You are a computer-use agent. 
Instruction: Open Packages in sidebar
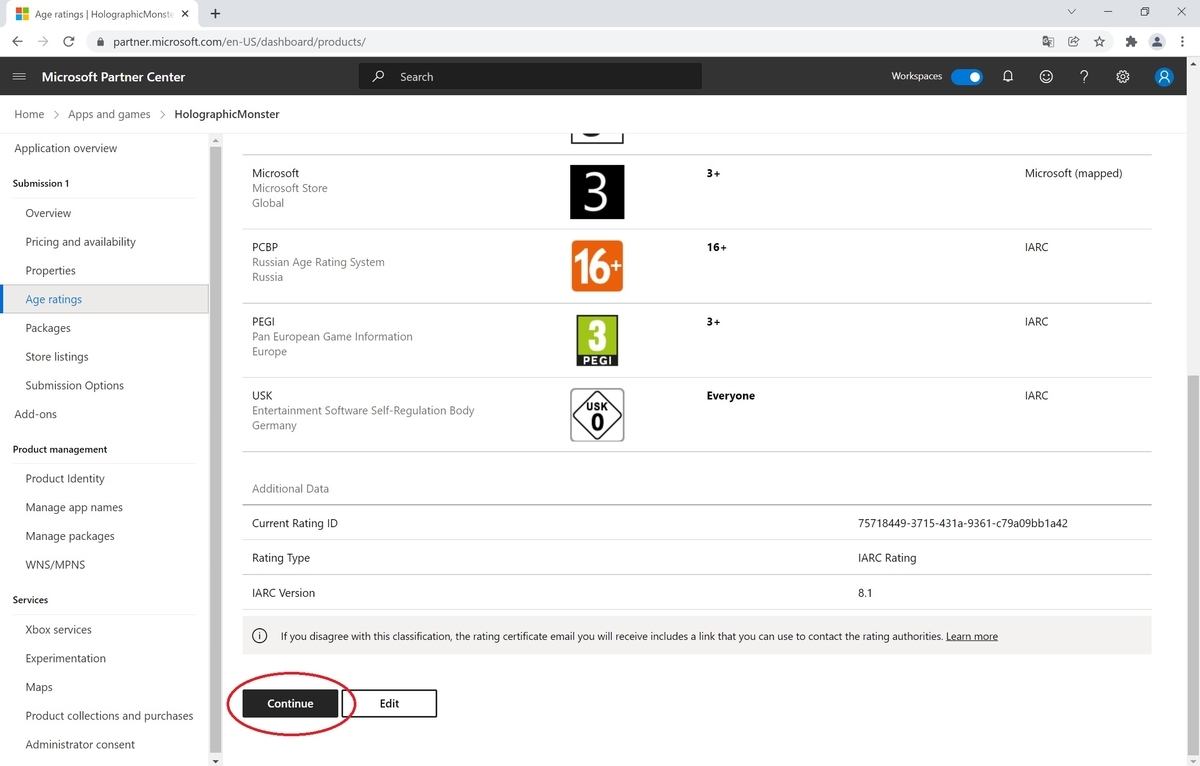tap(48, 328)
